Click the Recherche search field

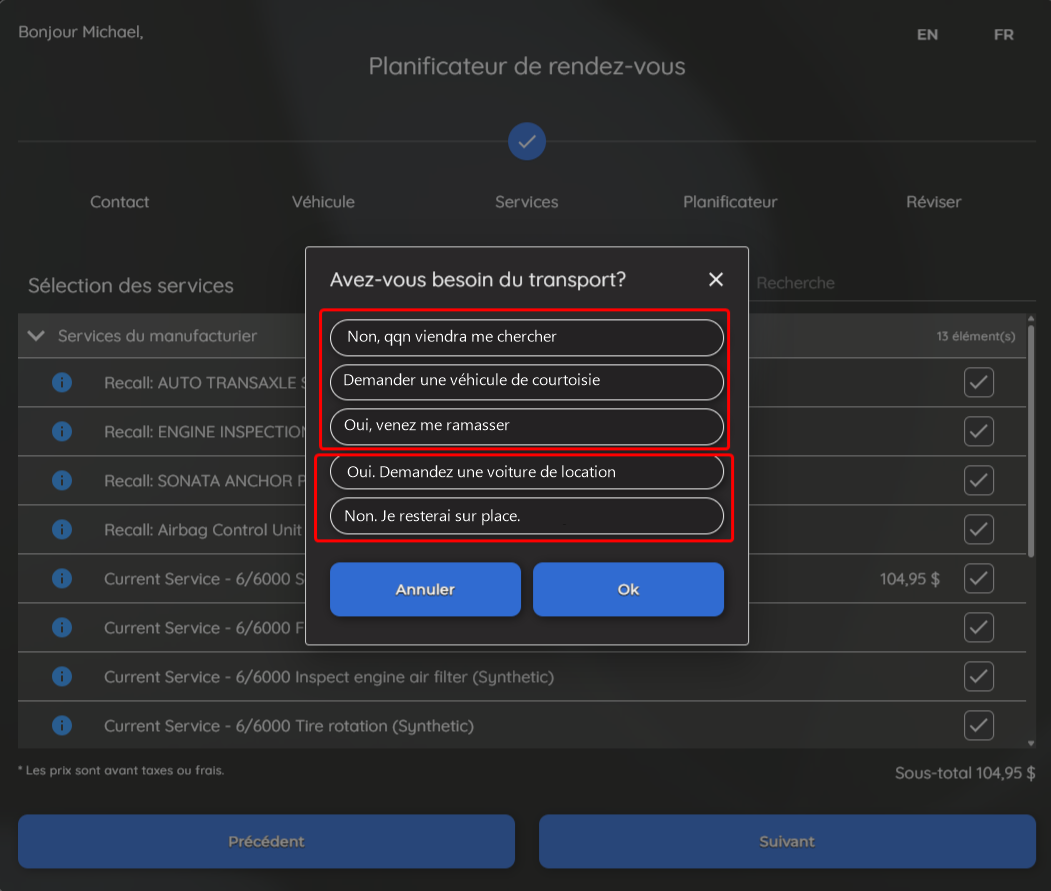pos(880,283)
